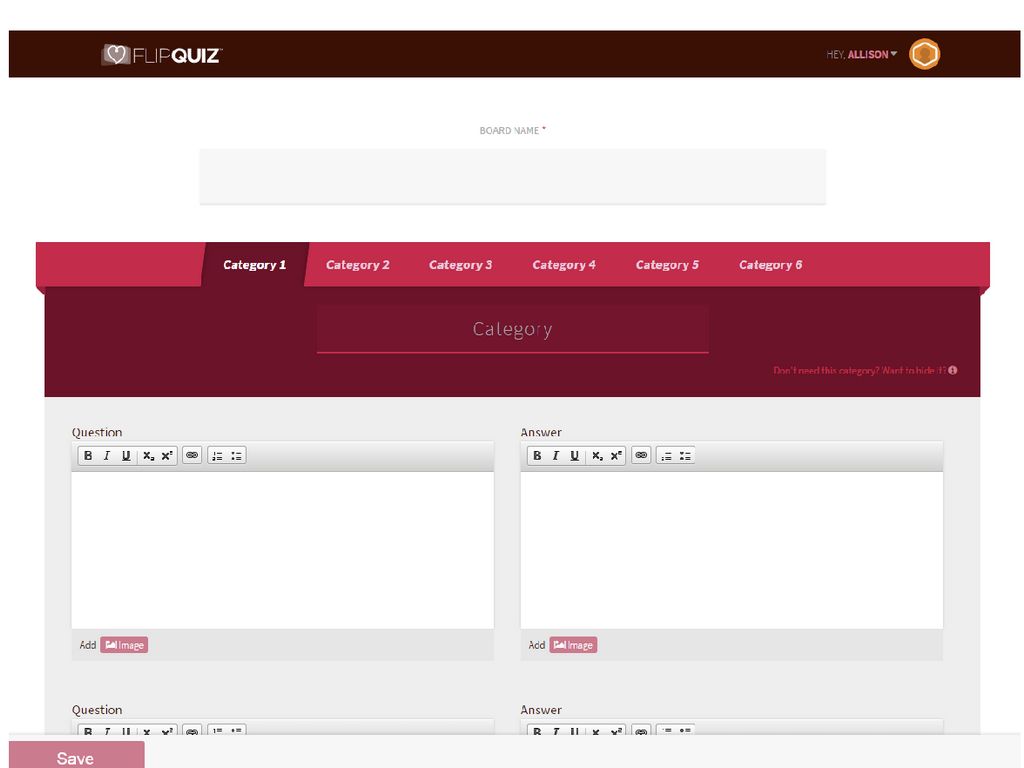
Task: Click the Save button
Action: click(76, 757)
